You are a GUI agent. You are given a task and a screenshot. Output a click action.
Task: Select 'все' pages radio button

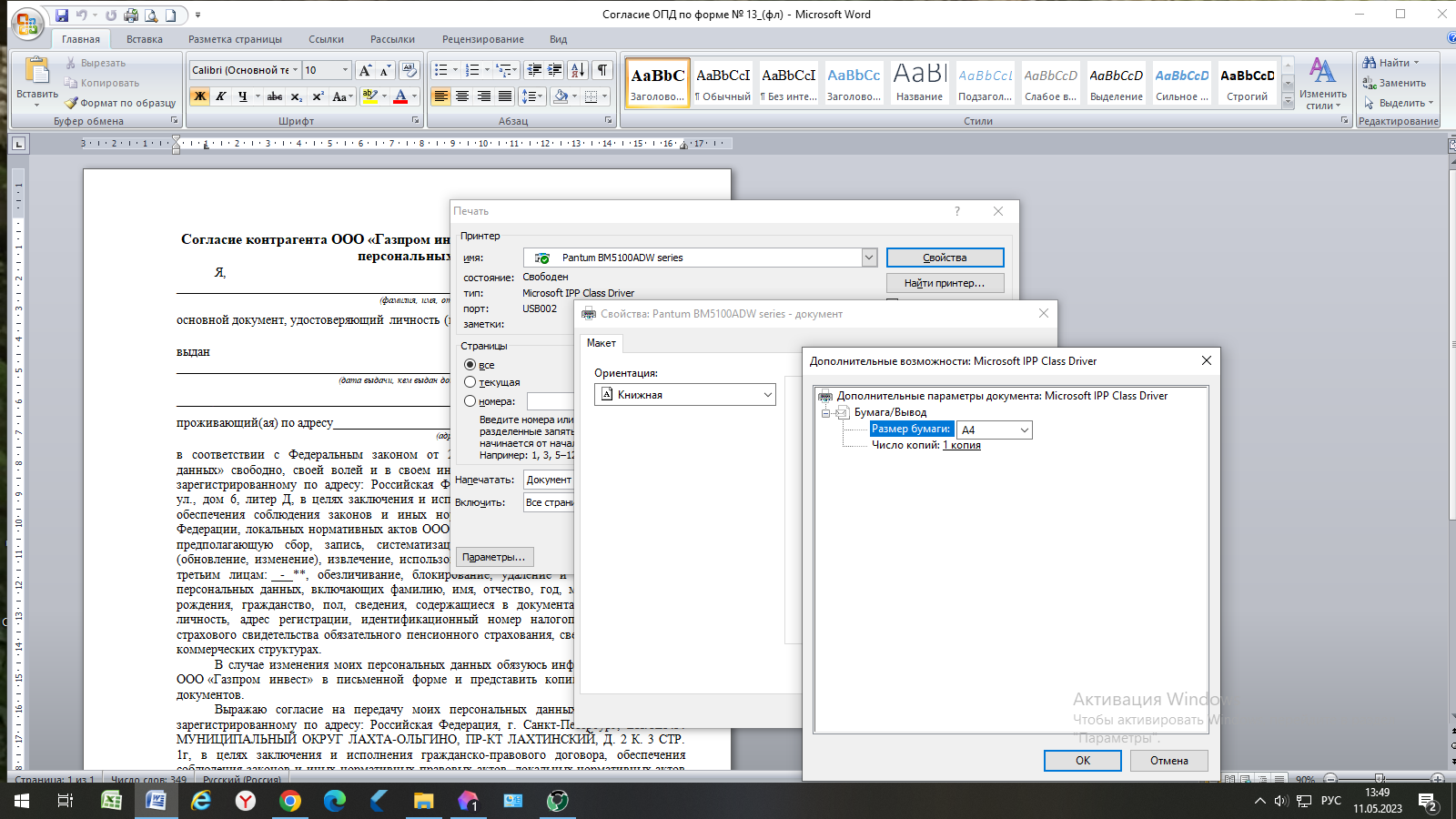[470, 364]
